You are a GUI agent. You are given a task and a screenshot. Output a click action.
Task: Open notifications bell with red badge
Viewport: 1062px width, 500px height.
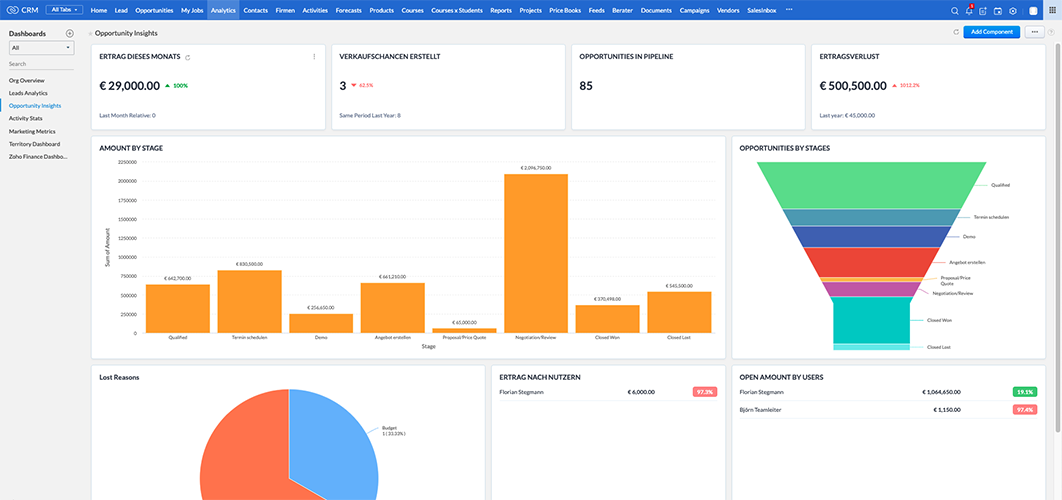pos(969,10)
